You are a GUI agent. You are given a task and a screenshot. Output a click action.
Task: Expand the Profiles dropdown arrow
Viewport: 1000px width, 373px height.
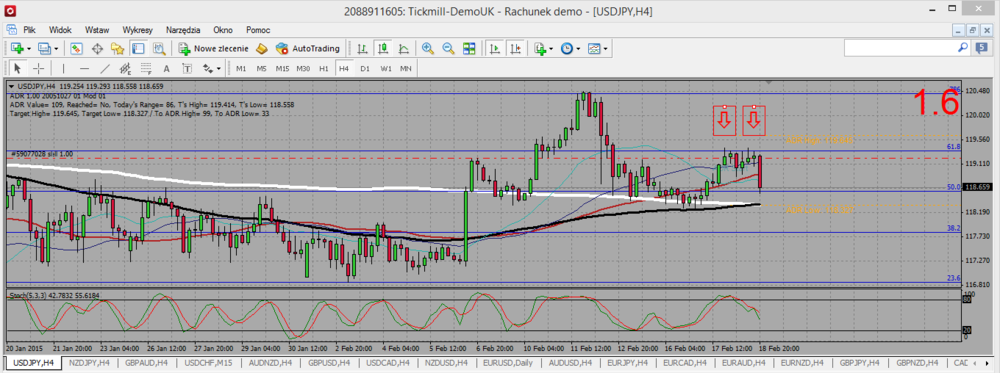point(56,48)
